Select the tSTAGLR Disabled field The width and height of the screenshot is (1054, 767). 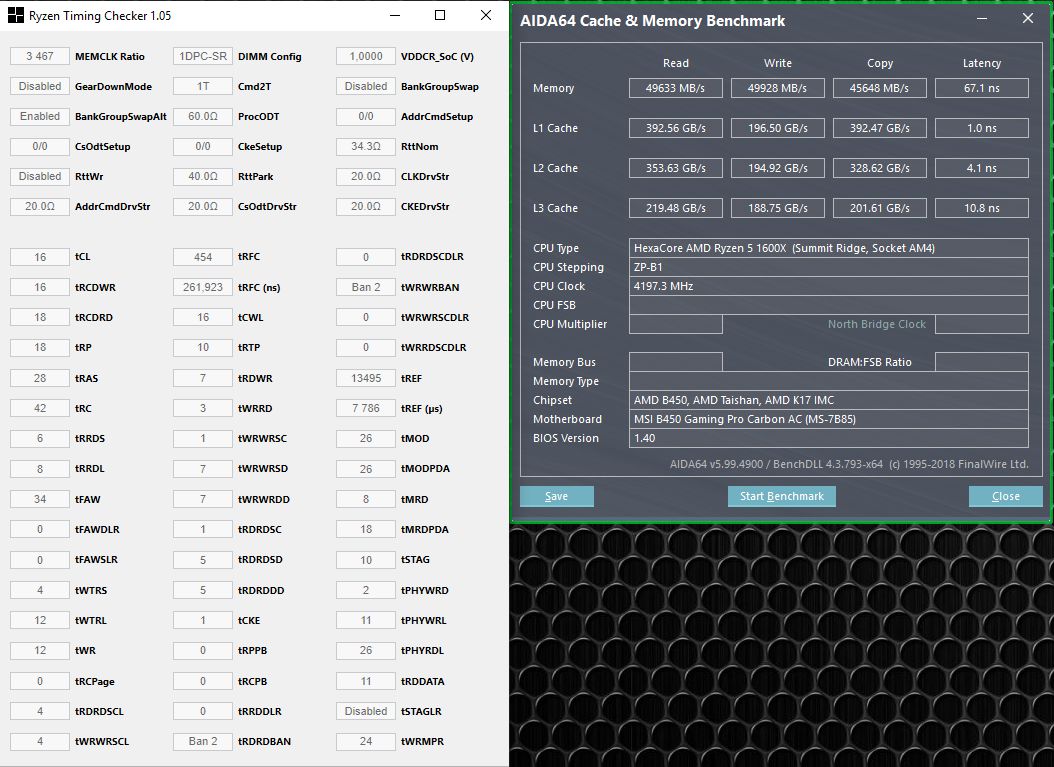coord(366,711)
